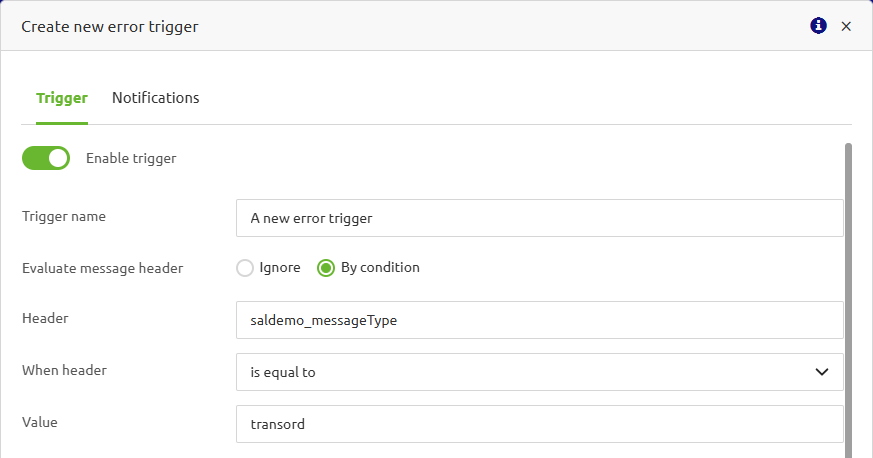
Task: Click the Value field containing transord
Action: pos(539,424)
